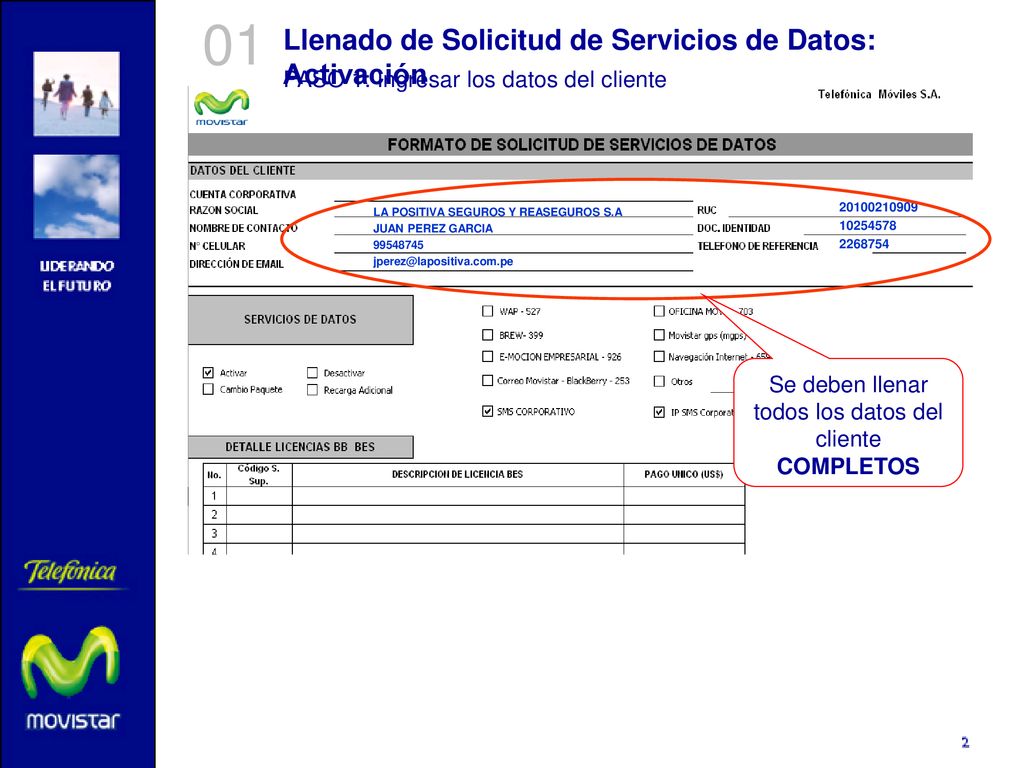The height and width of the screenshot is (768, 1024).
Task: Click the DIRECCIÓN DE EMAIL label
Action: click(x=236, y=264)
